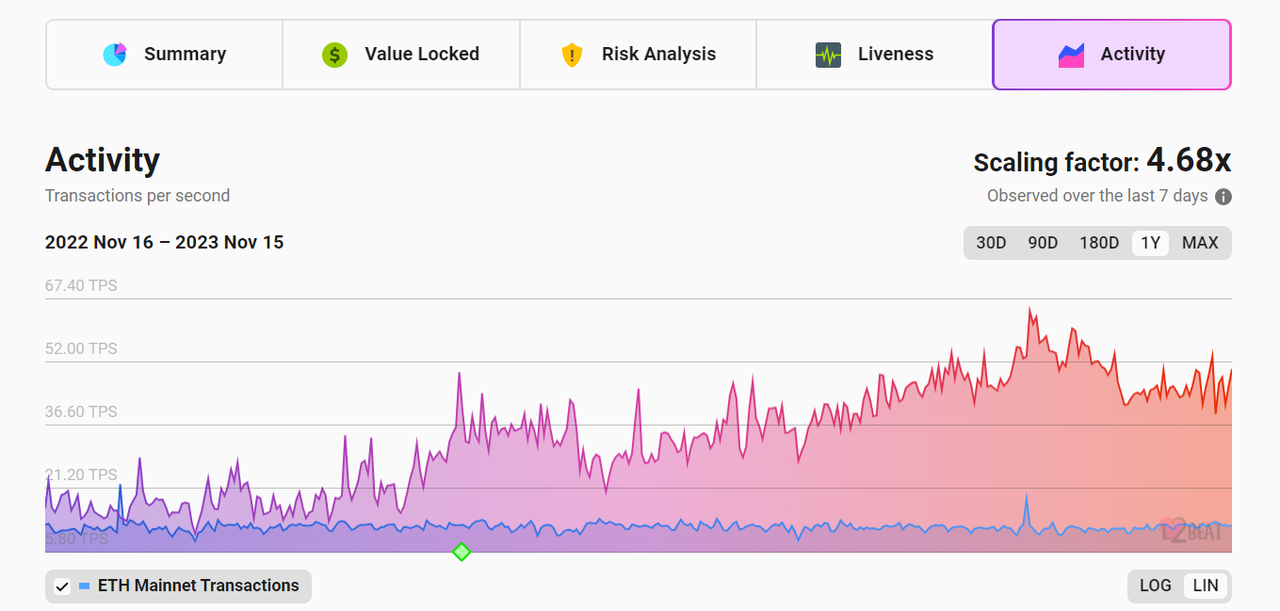Click the pie chart icon on Summary tab
Image resolution: width=1280 pixels, height=611 pixels.
[x=116, y=54]
